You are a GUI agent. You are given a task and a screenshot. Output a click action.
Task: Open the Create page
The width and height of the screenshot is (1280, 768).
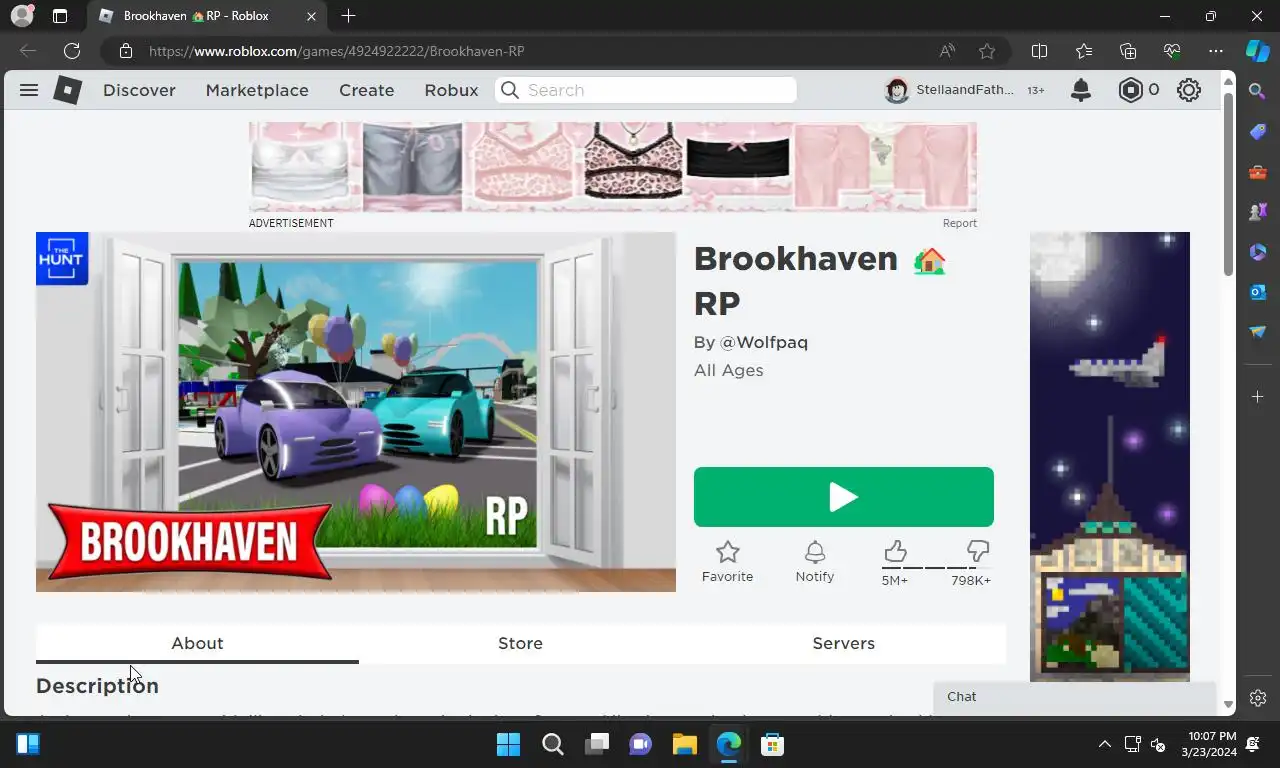click(x=367, y=90)
